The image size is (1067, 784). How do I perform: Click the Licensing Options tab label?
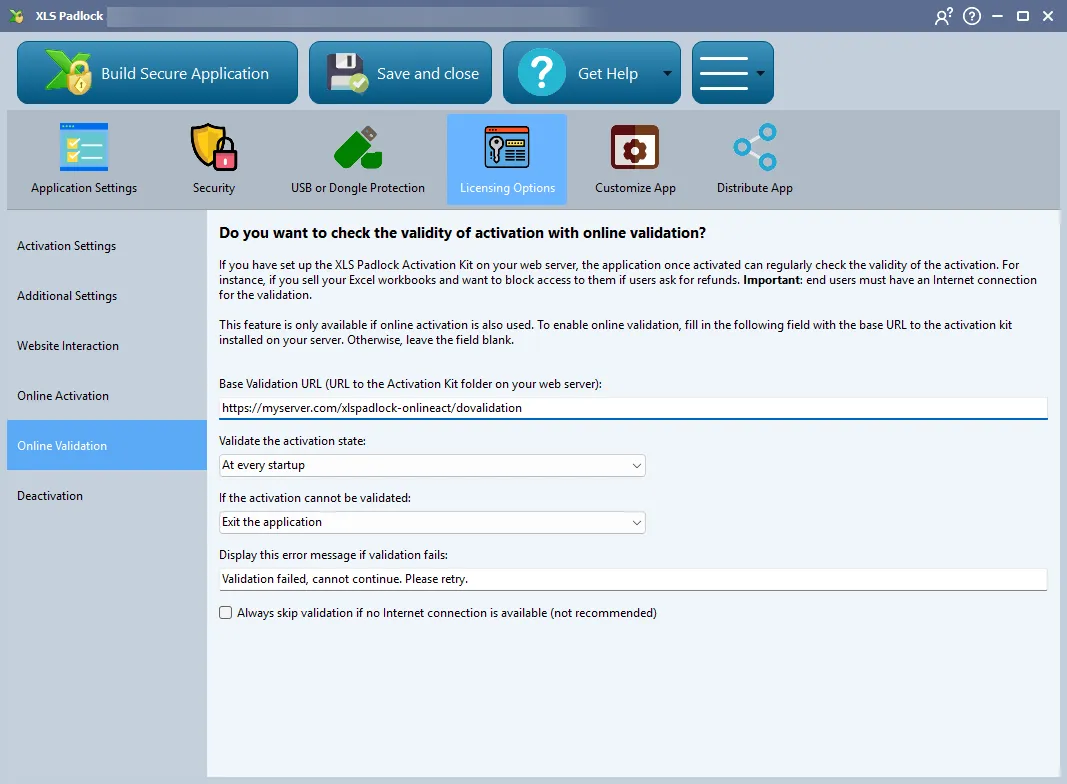tap(508, 188)
